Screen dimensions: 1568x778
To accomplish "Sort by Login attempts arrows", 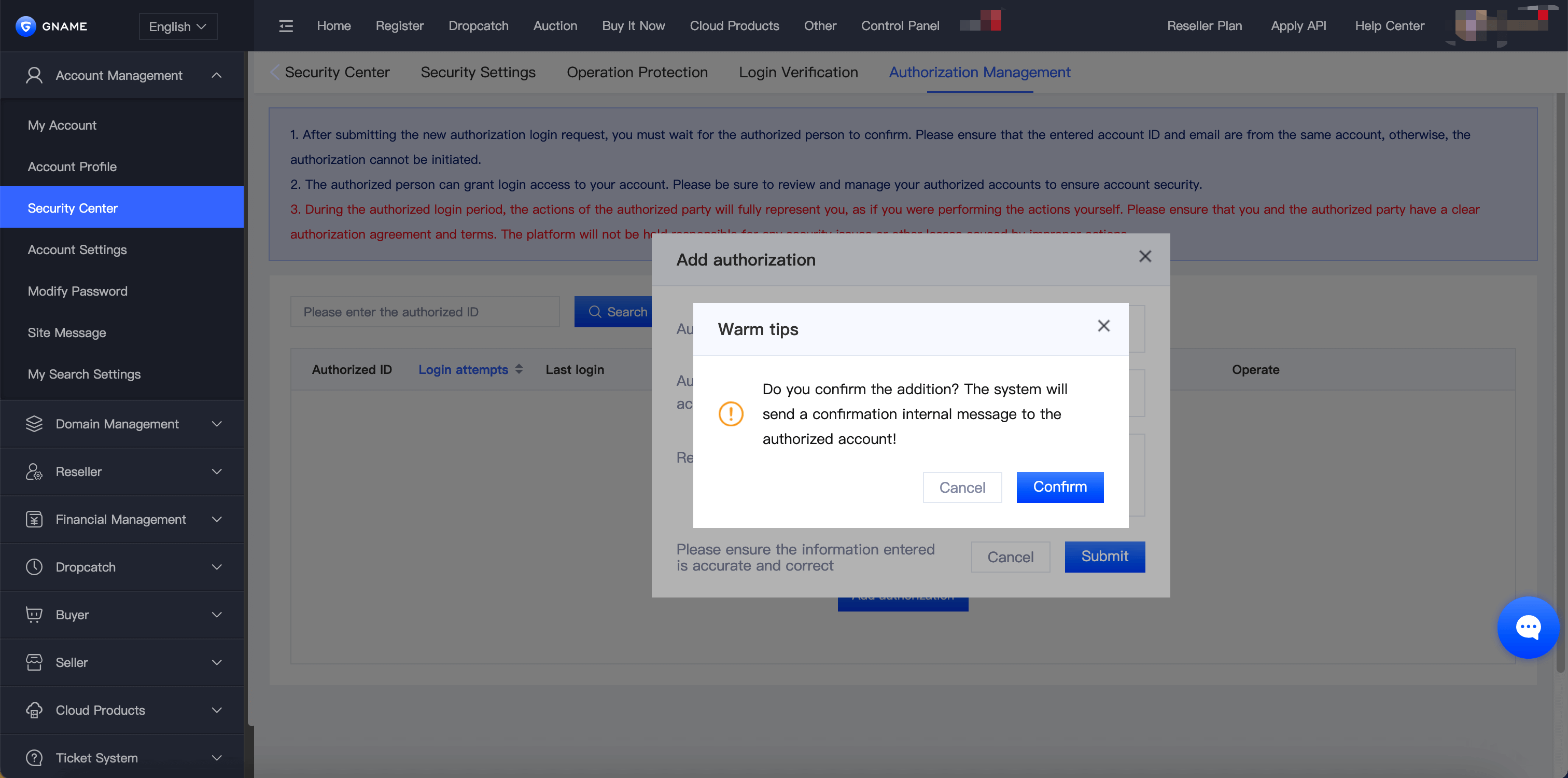I will (x=519, y=369).
